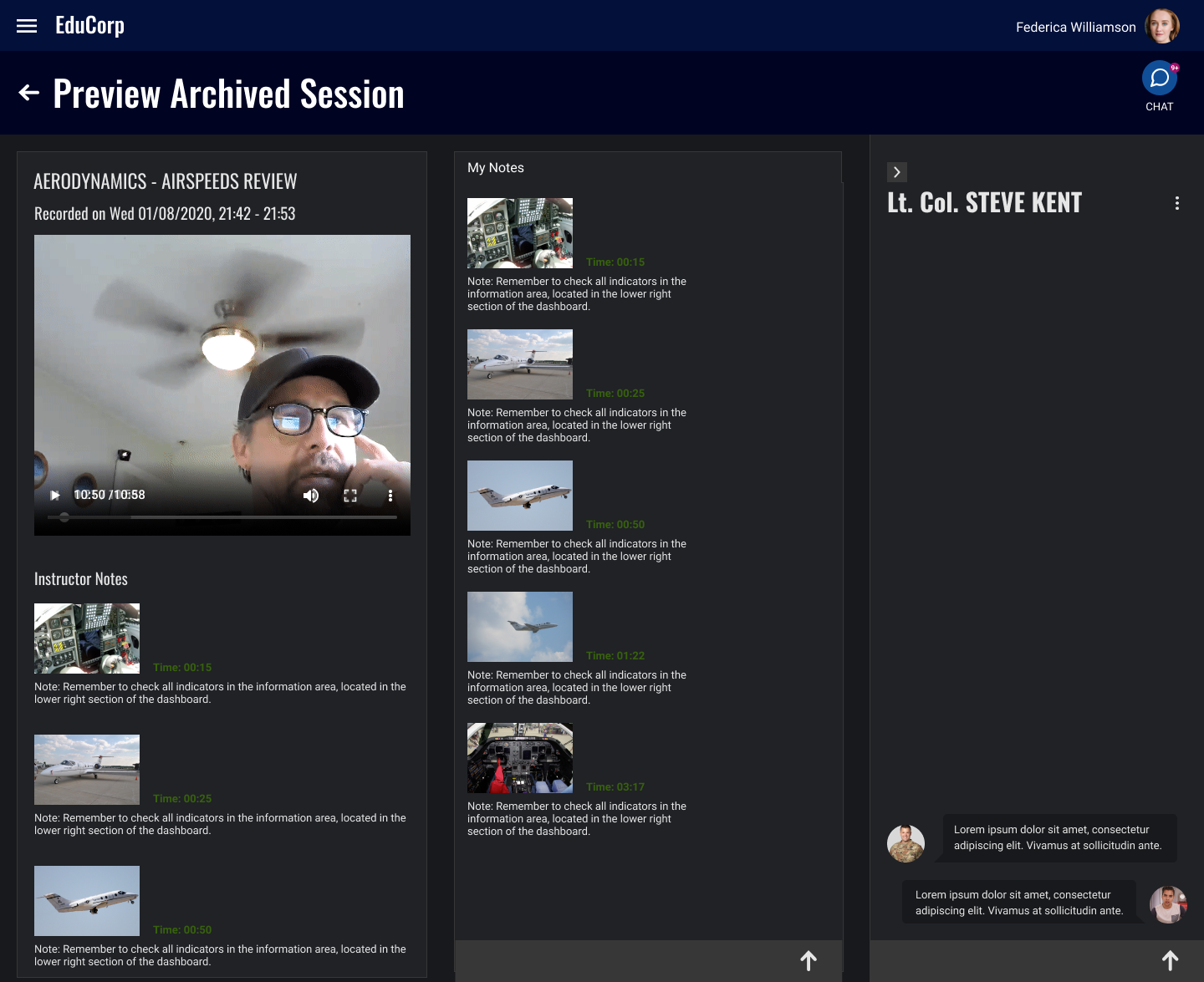Open My Notes takeoff thumbnail at 00:50
This screenshot has width=1204, height=982.
click(520, 496)
